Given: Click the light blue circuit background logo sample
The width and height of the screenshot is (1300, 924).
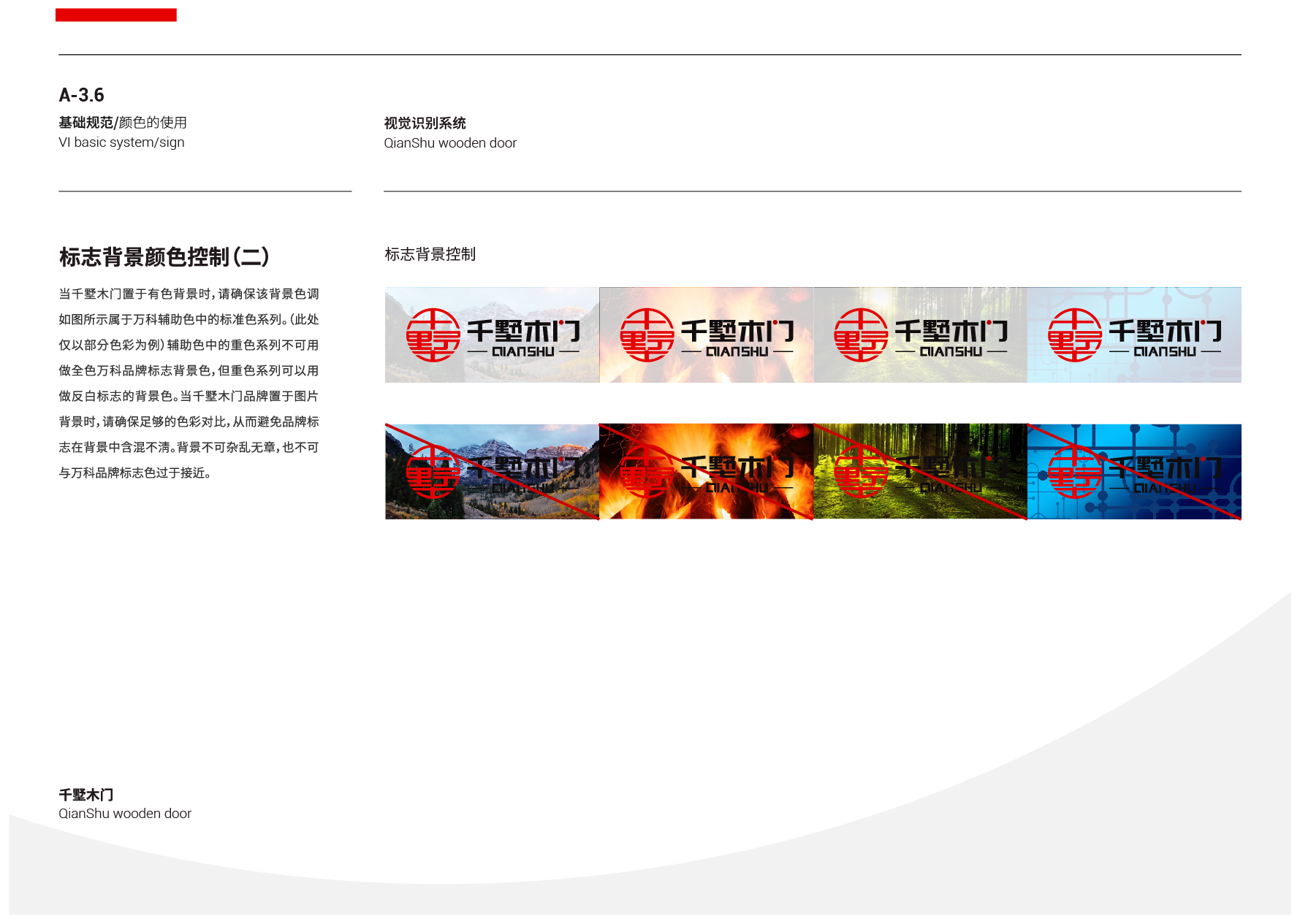Looking at the screenshot, I should click(x=1134, y=335).
